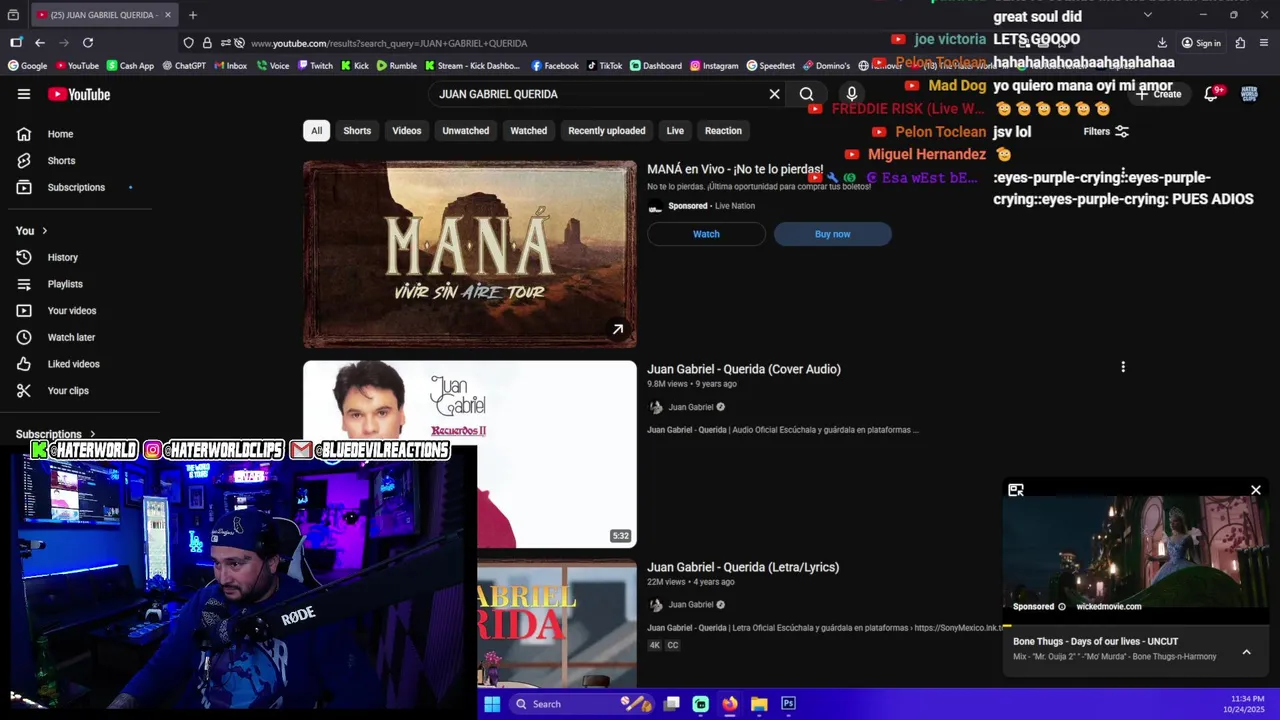Open the Rumble bookmark
Screen dimensions: 1280x720
397,66
